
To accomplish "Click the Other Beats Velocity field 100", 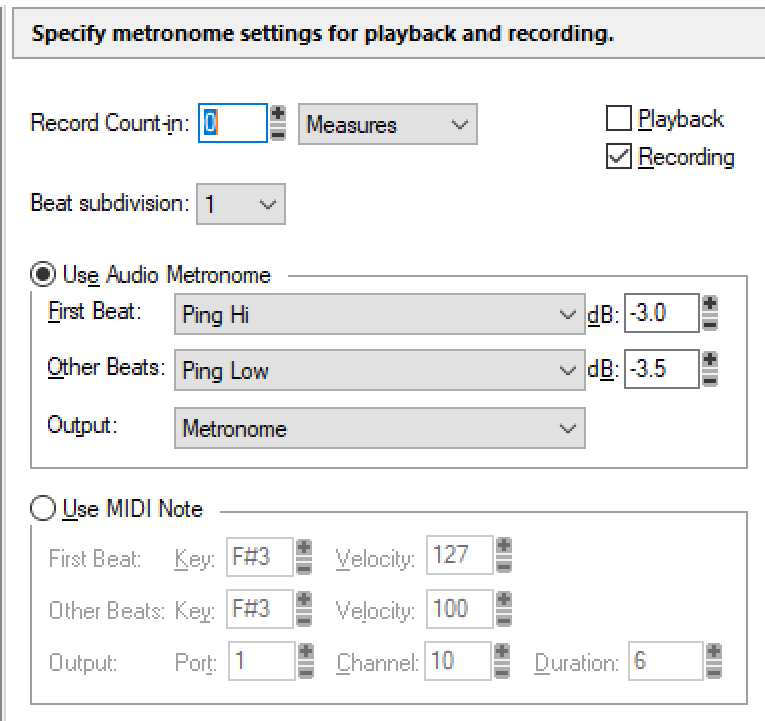I will click(x=460, y=609).
